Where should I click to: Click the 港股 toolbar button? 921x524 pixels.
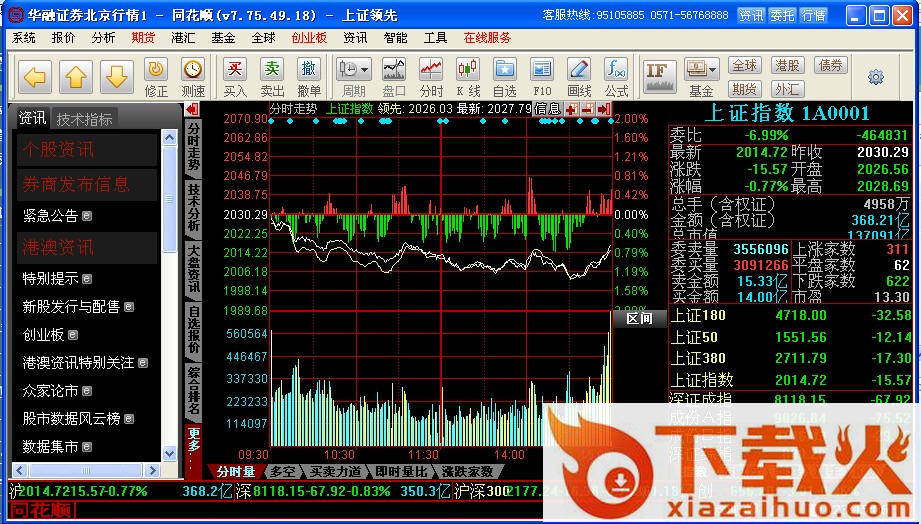[x=787, y=65]
